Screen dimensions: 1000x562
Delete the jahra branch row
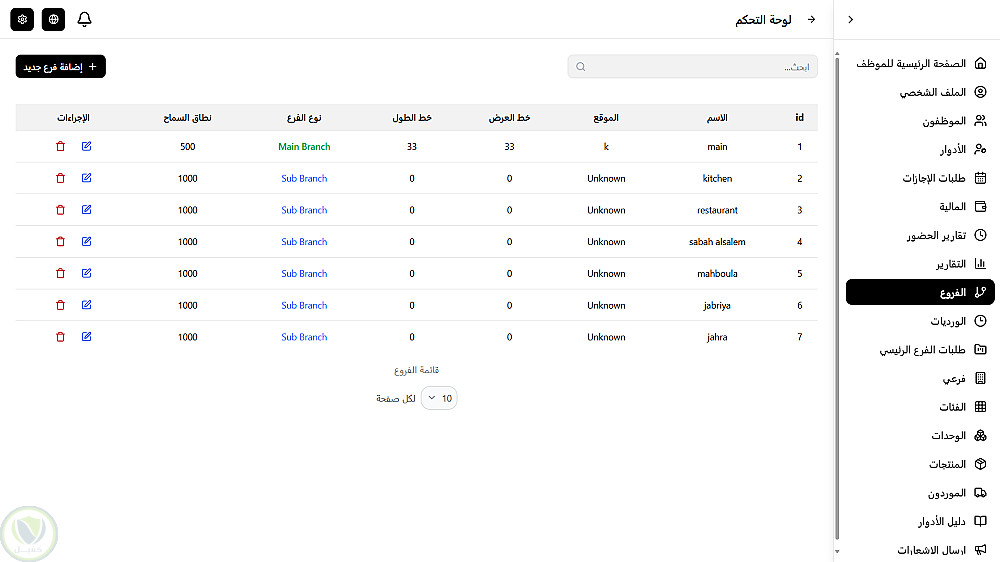point(61,336)
